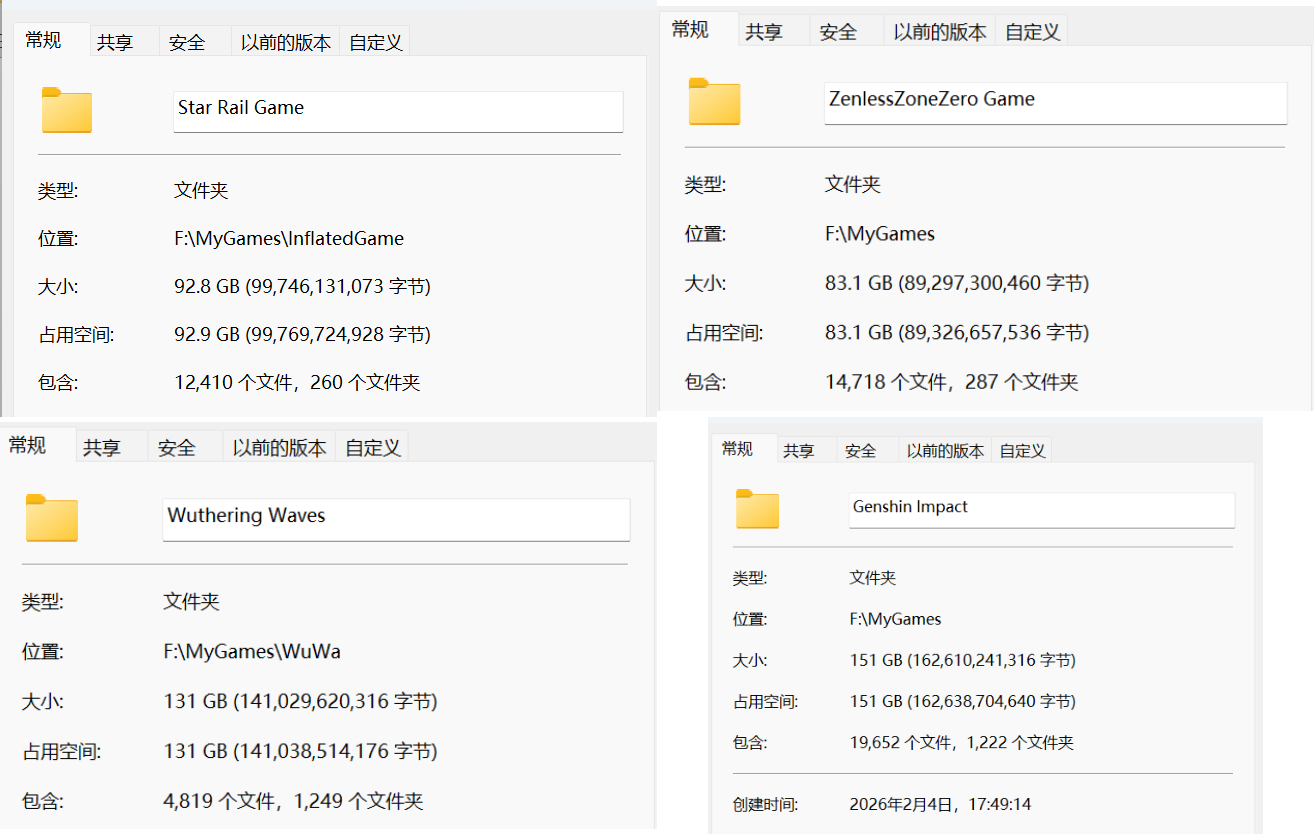Click 文件夹 type value in Star Rail Game window

tap(201, 190)
